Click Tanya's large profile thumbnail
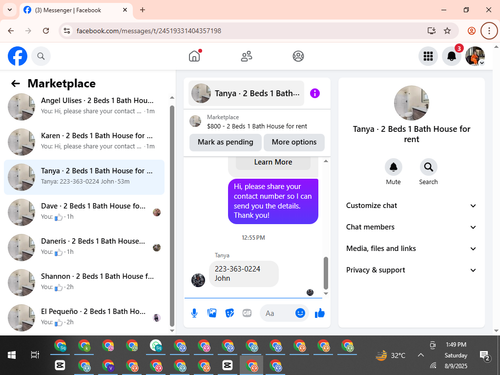Image resolution: width=500 pixels, height=375 pixels. tap(411, 103)
